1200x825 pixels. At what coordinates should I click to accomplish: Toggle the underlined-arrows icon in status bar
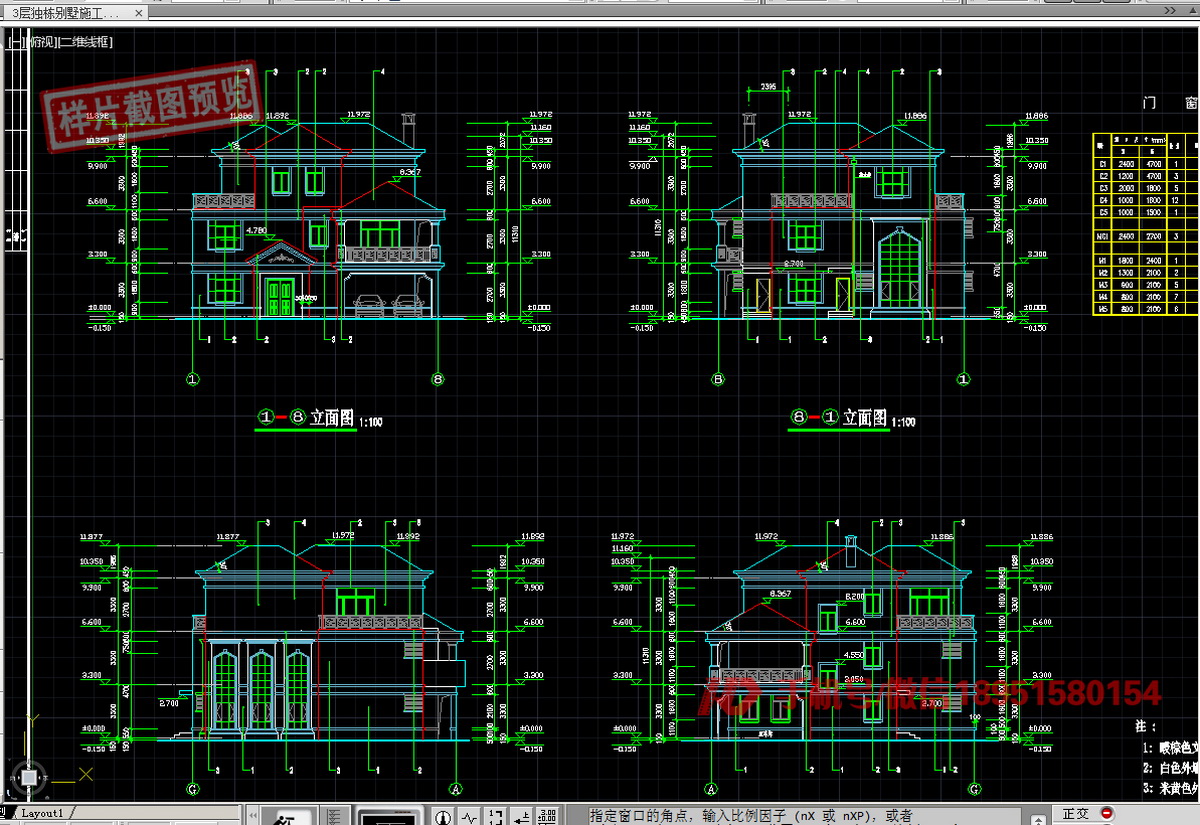click(522, 817)
